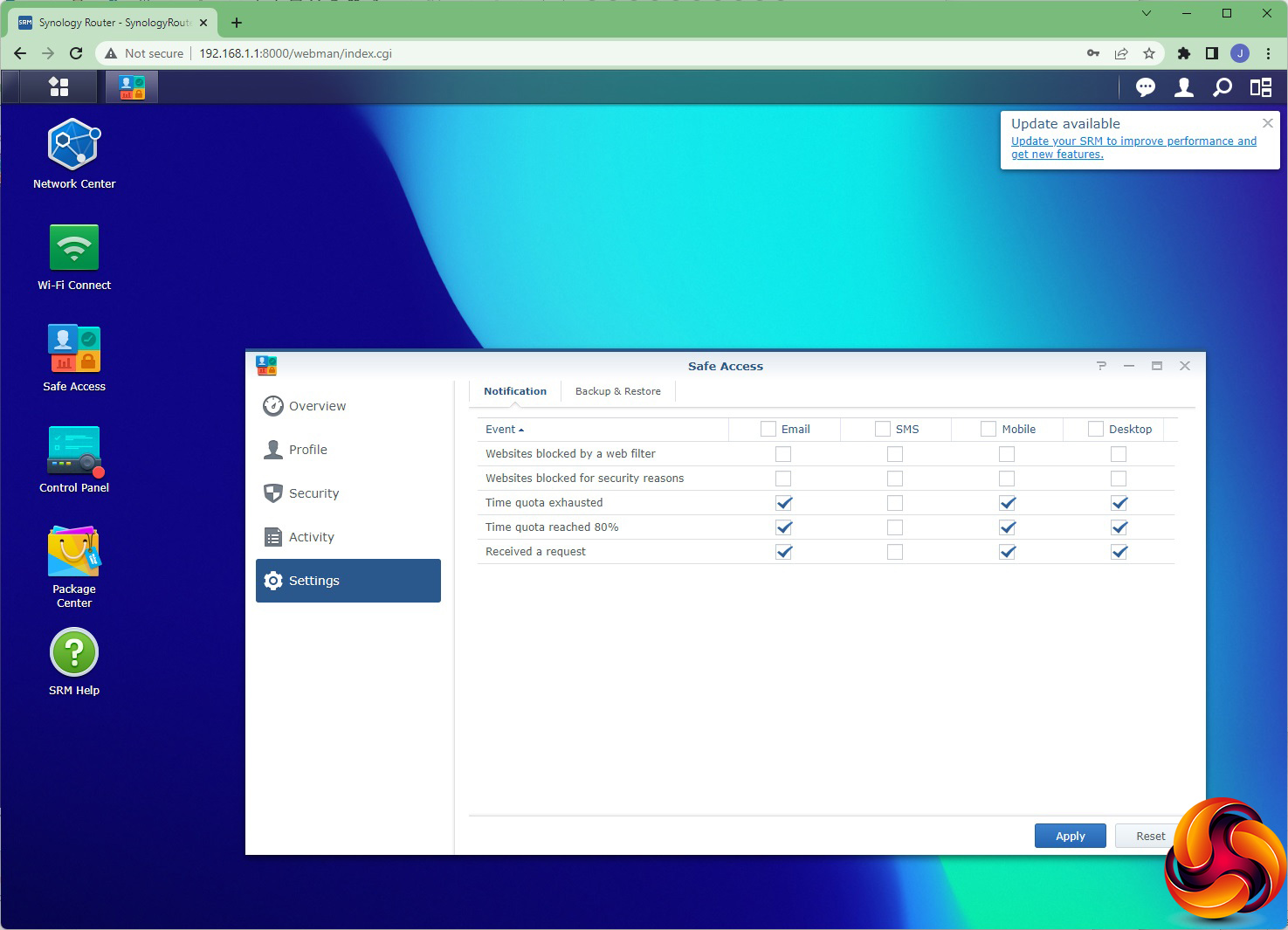Open the browser extensions puzzle icon
The height and width of the screenshot is (930, 1288).
coord(1184,53)
